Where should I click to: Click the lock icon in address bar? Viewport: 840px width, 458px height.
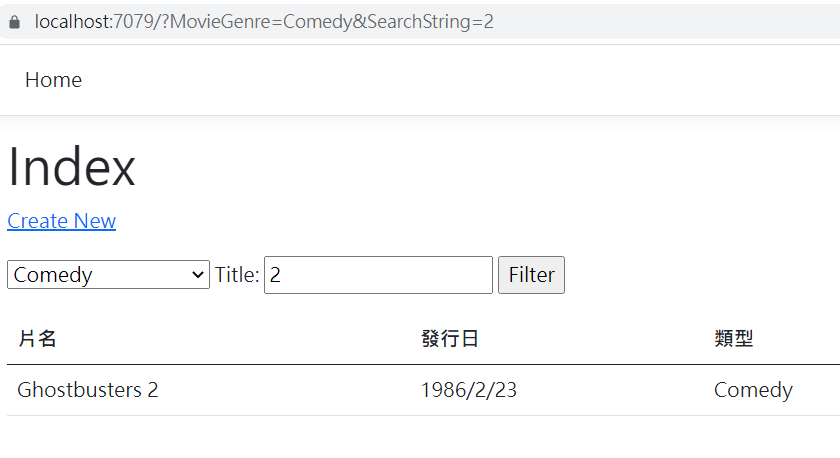point(14,22)
